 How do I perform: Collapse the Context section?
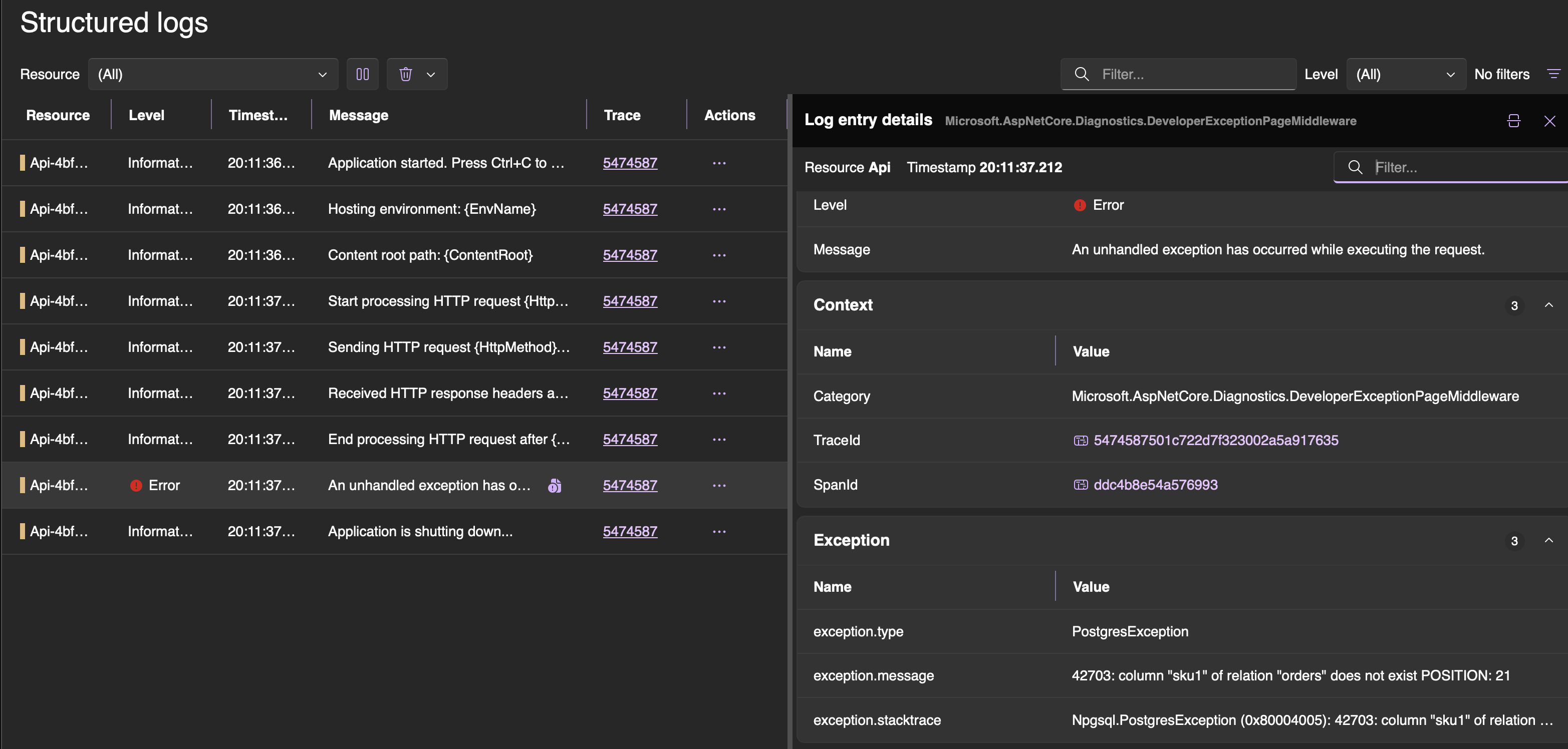1548,305
